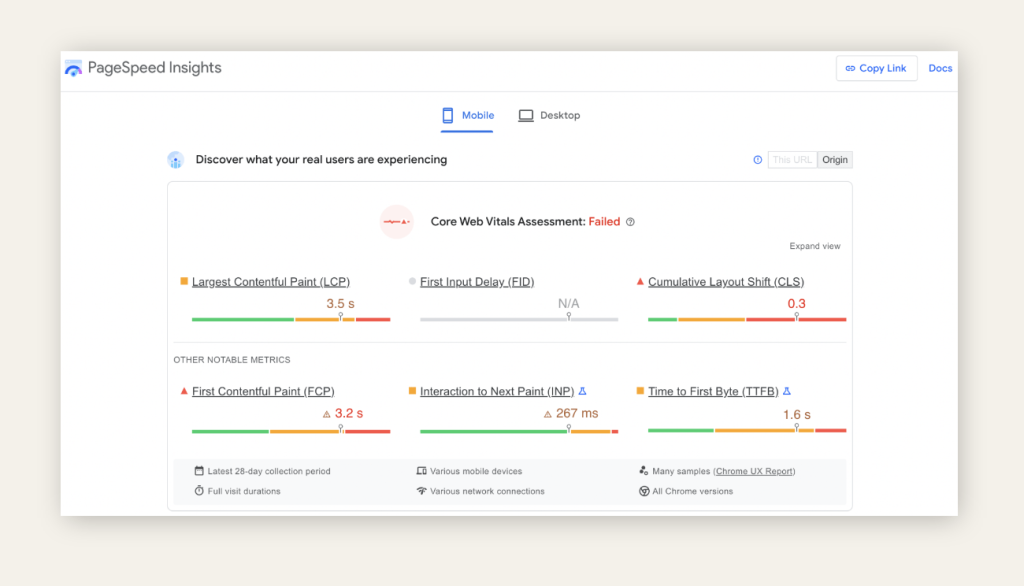
Task: Click the info icon beside This URL
Action: pos(757,160)
